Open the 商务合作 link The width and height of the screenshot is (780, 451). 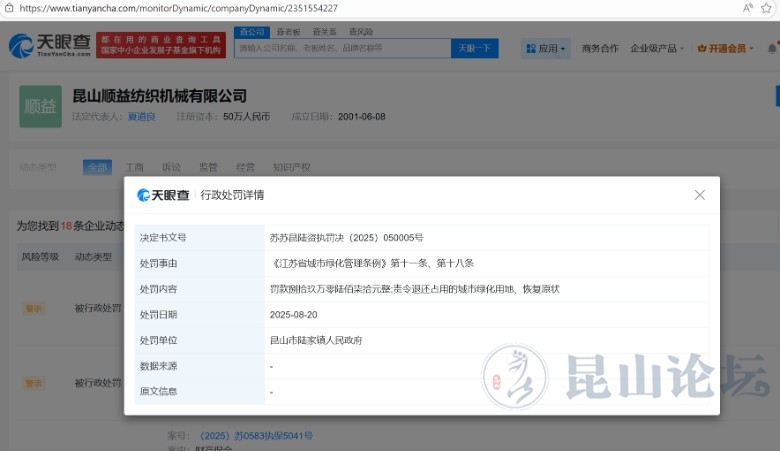[x=600, y=48]
